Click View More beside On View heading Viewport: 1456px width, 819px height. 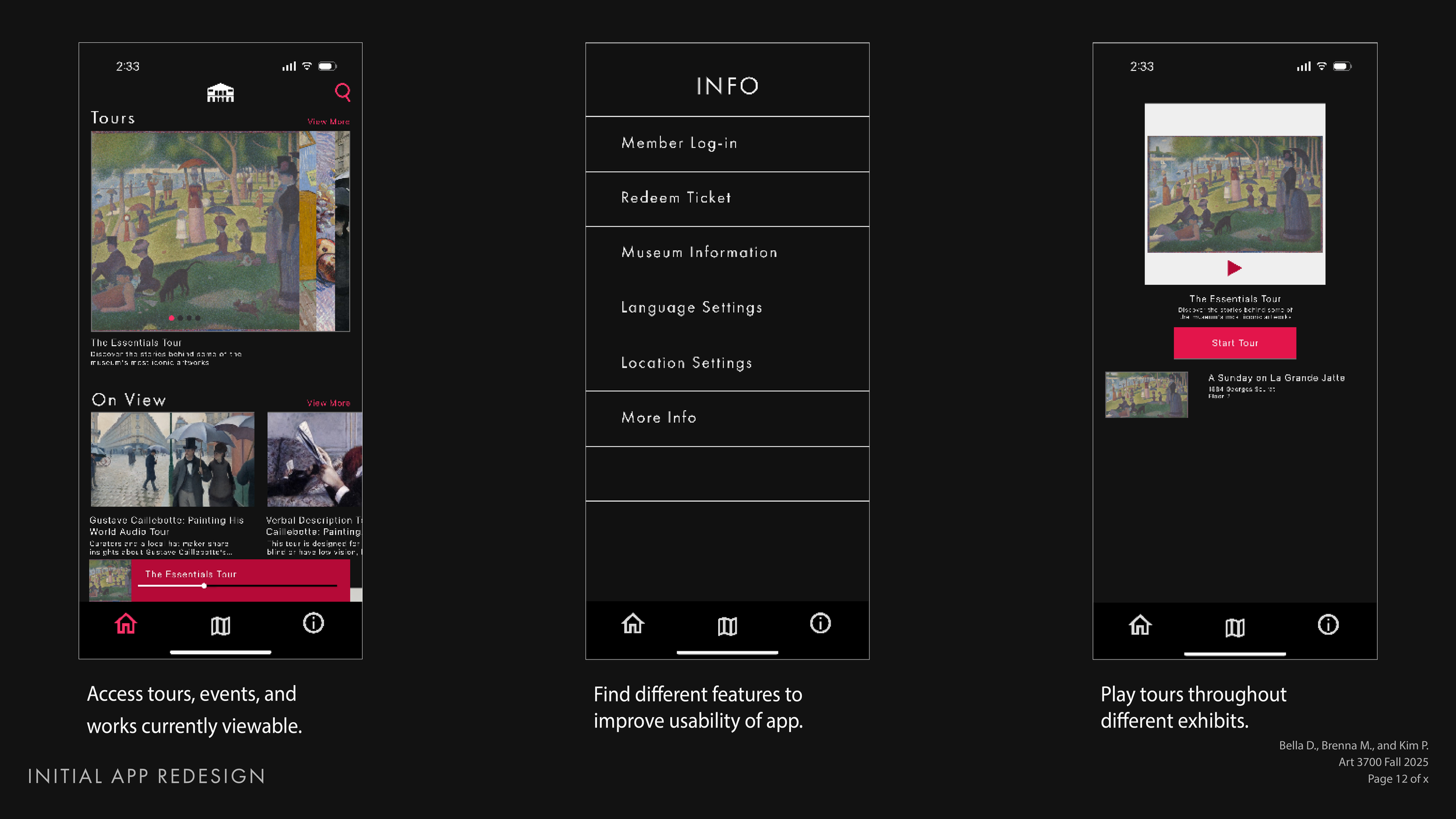328,403
